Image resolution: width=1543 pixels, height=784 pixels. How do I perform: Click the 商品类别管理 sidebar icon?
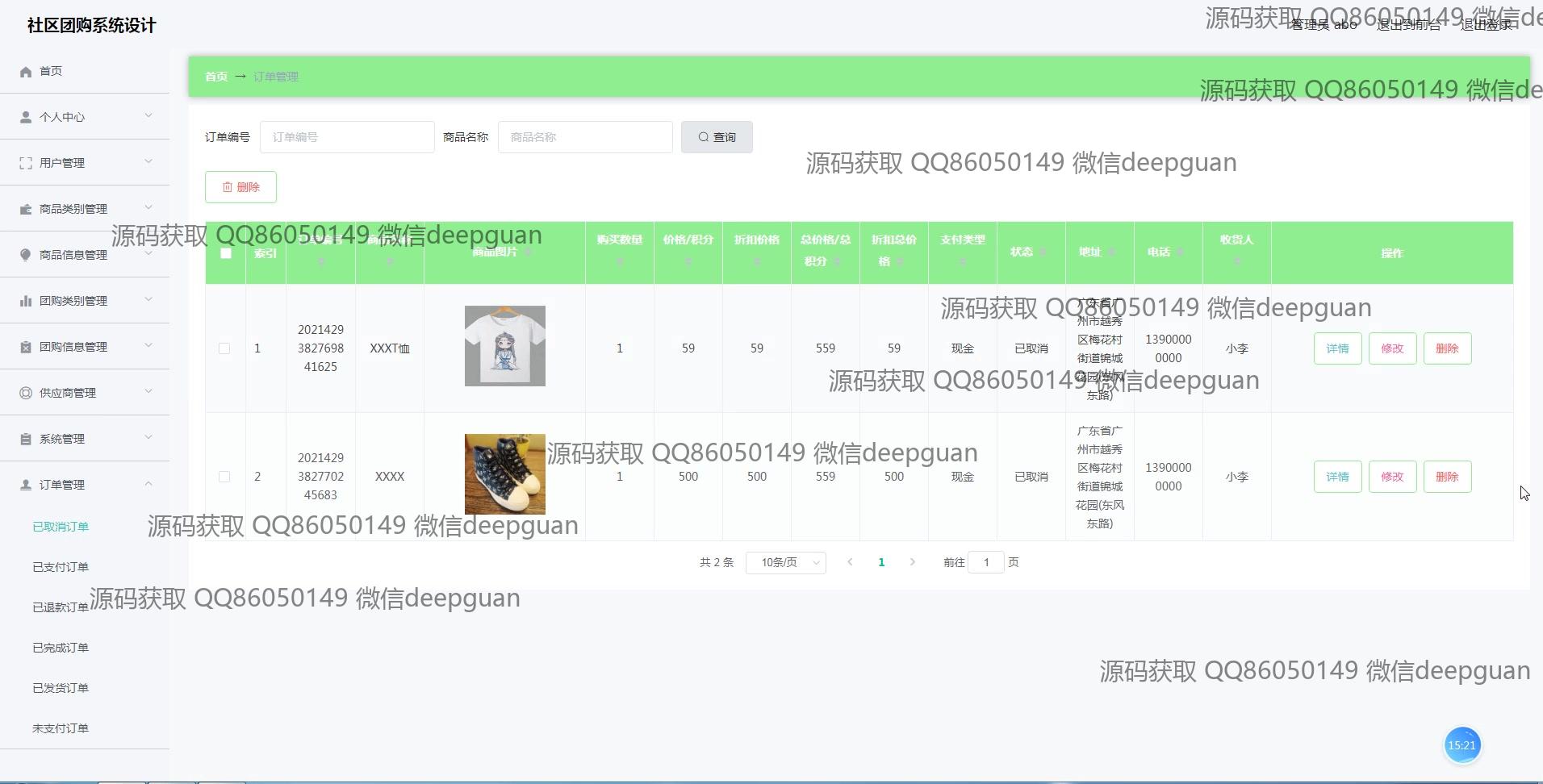(26, 209)
